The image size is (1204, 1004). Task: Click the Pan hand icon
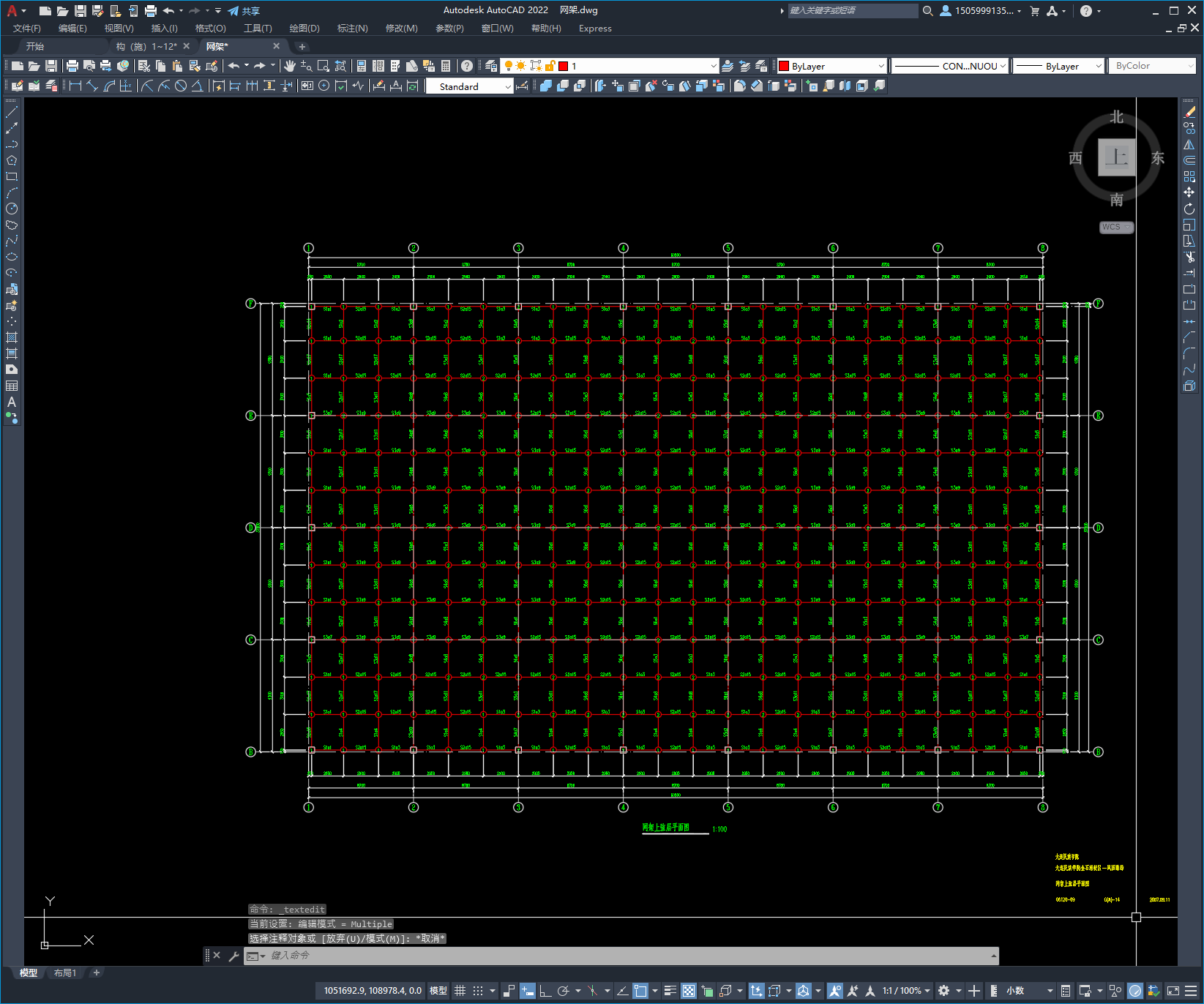pos(290,66)
